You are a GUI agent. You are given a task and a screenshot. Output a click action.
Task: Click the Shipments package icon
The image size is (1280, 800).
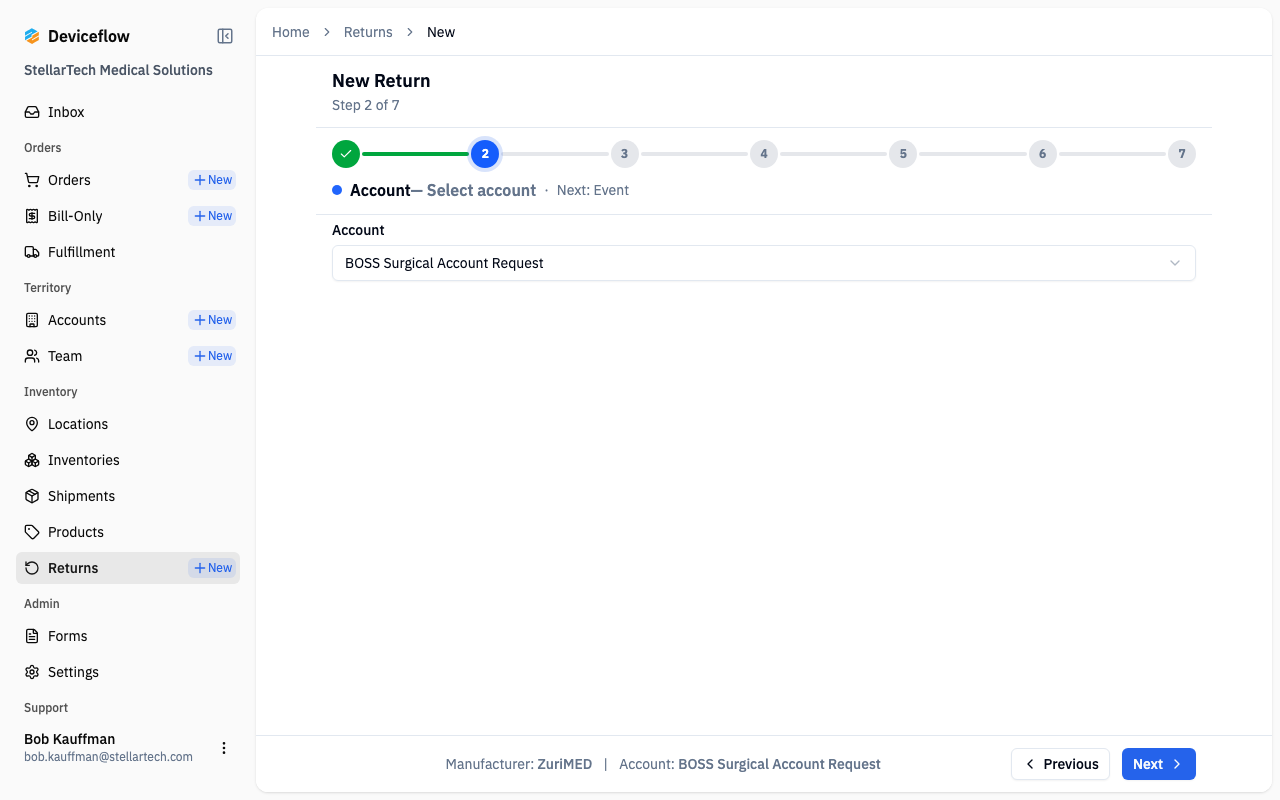[32, 496]
